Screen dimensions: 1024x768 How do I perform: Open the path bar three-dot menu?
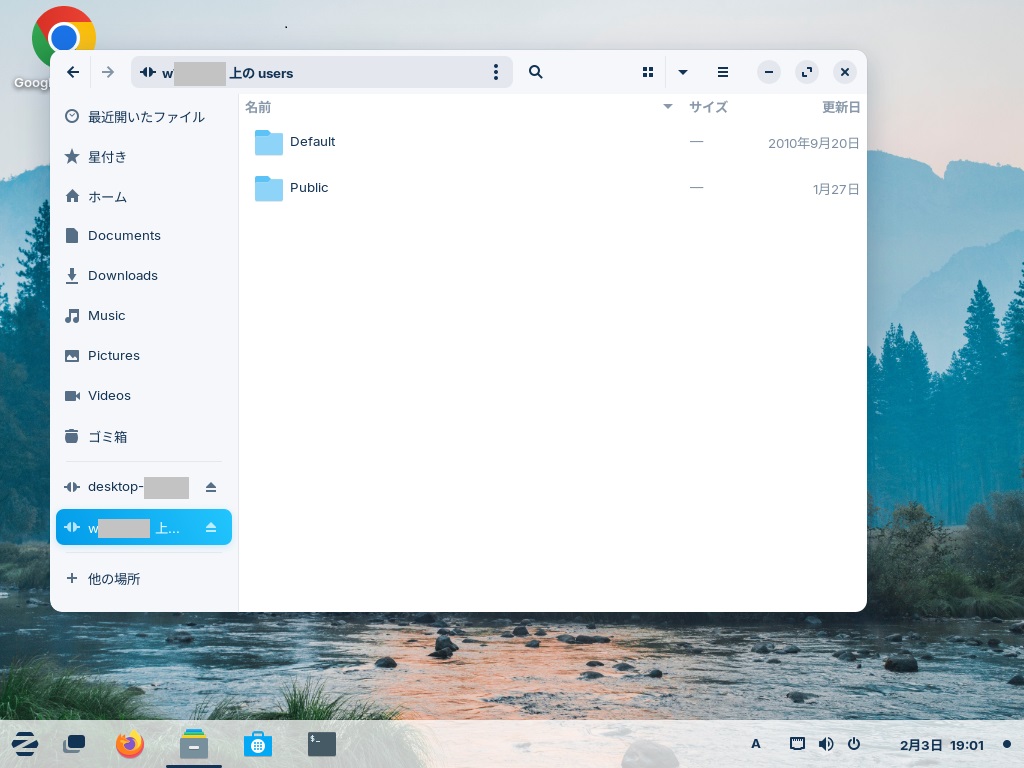pyautogui.click(x=496, y=72)
